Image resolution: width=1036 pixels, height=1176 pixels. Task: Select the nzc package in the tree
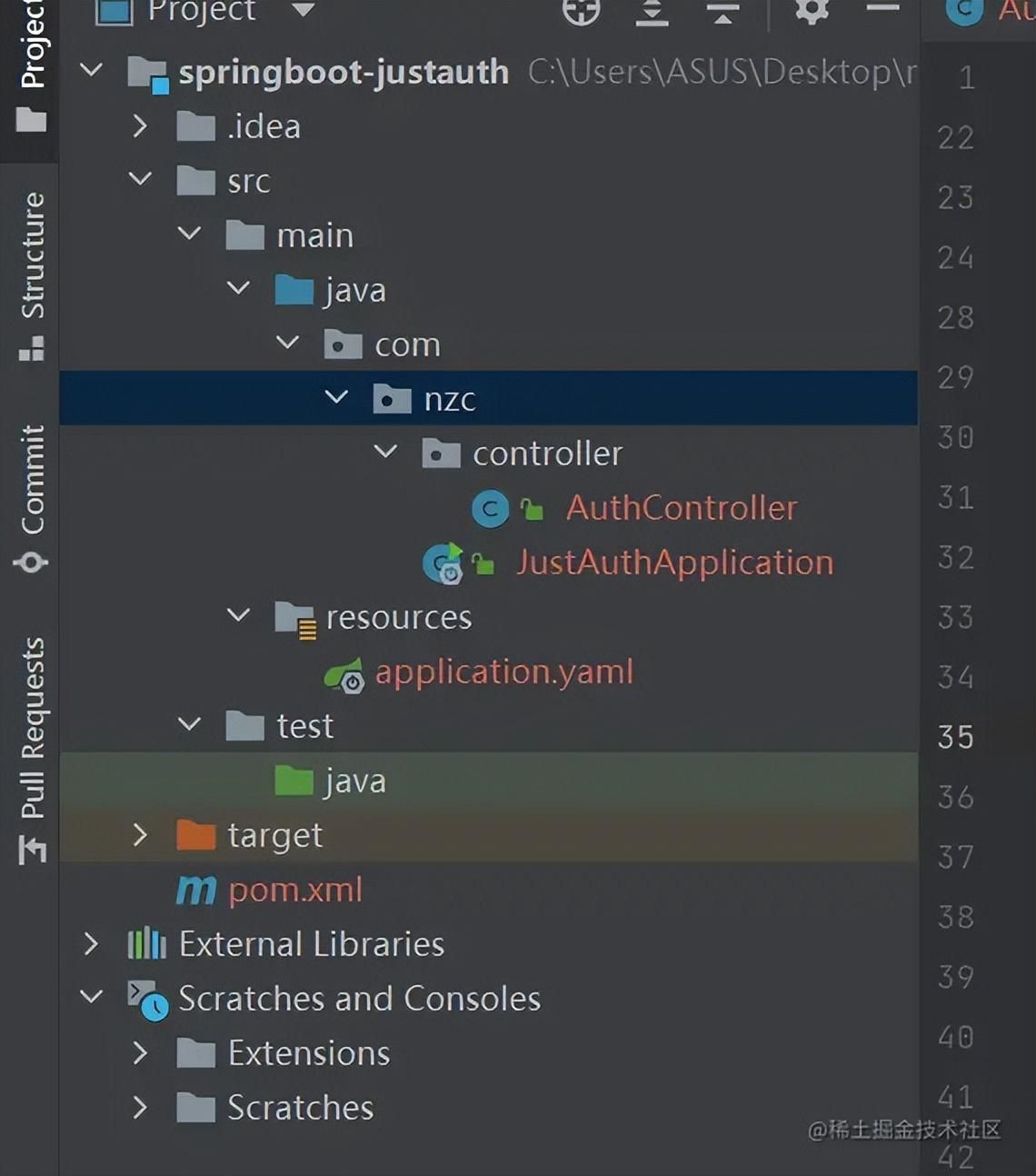(x=451, y=398)
